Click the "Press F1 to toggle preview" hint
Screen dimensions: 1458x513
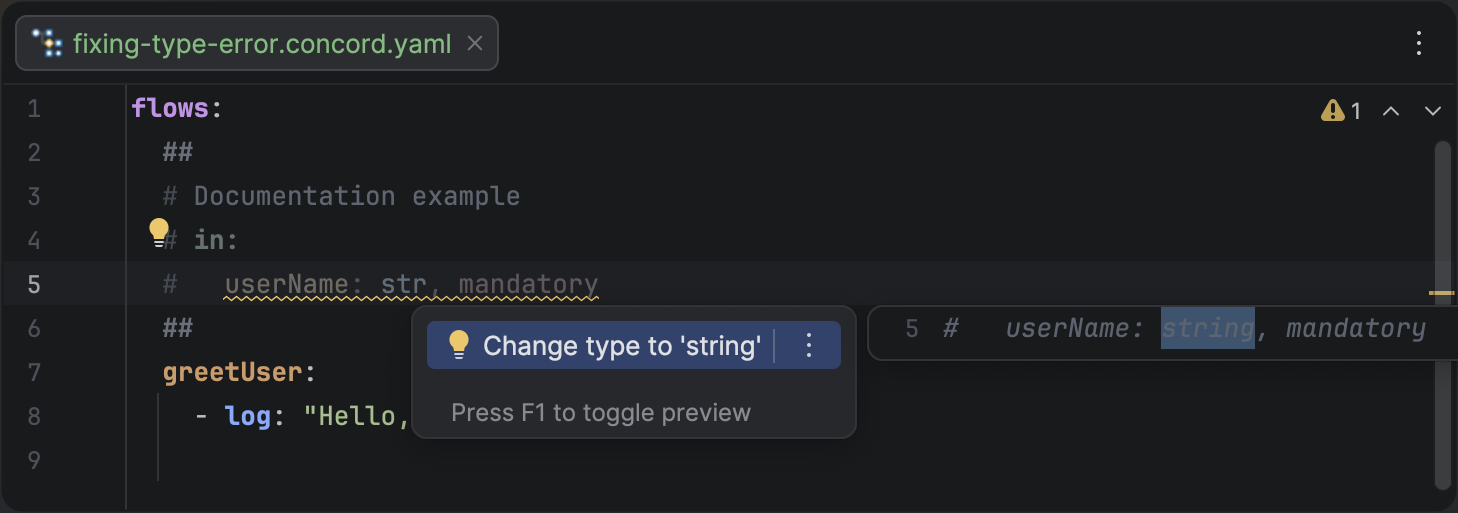pyautogui.click(x=601, y=413)
